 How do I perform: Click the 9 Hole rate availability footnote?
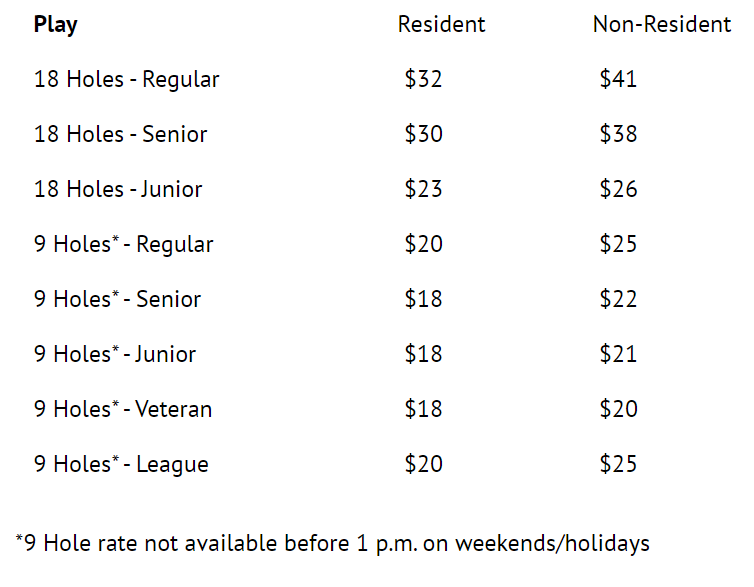tap(333, 544)
